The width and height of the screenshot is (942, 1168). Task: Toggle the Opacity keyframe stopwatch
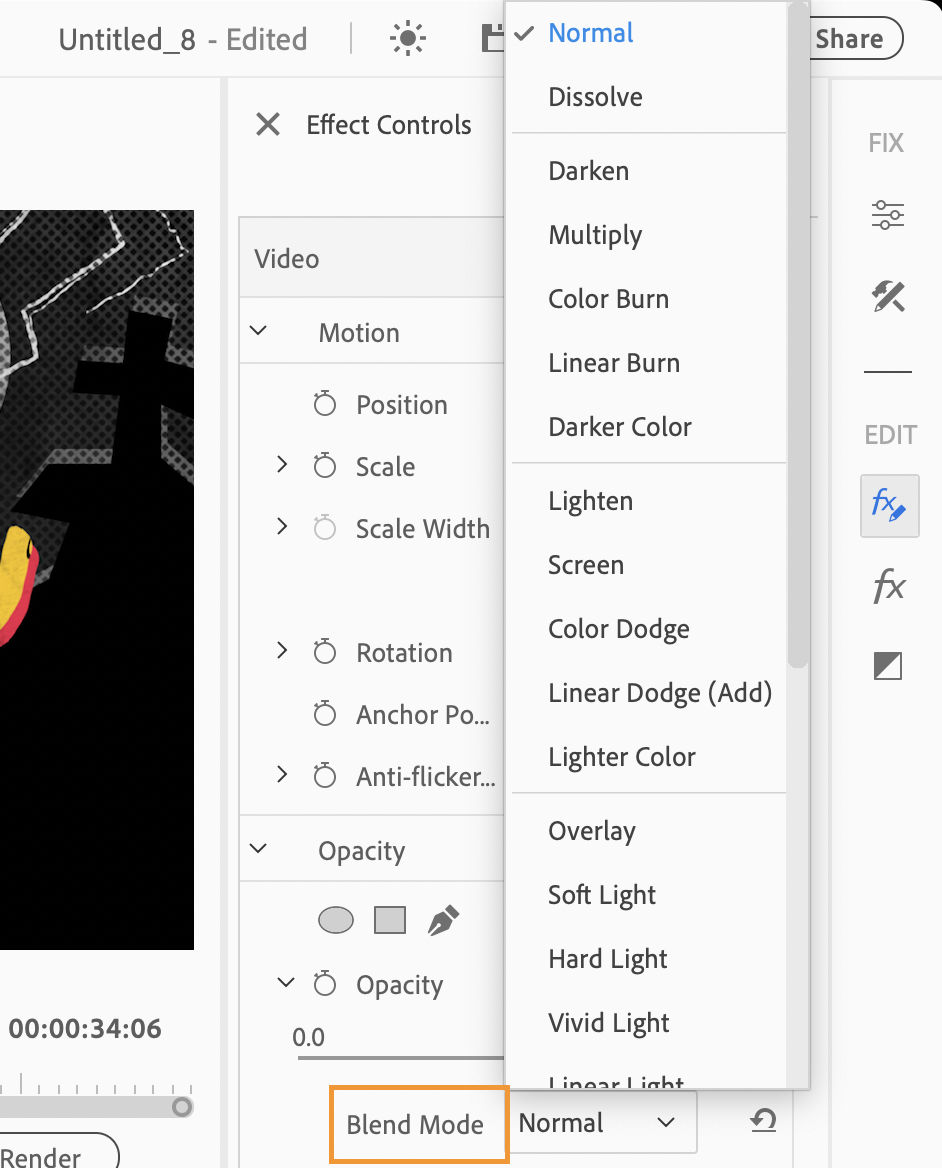pos(324,984)
